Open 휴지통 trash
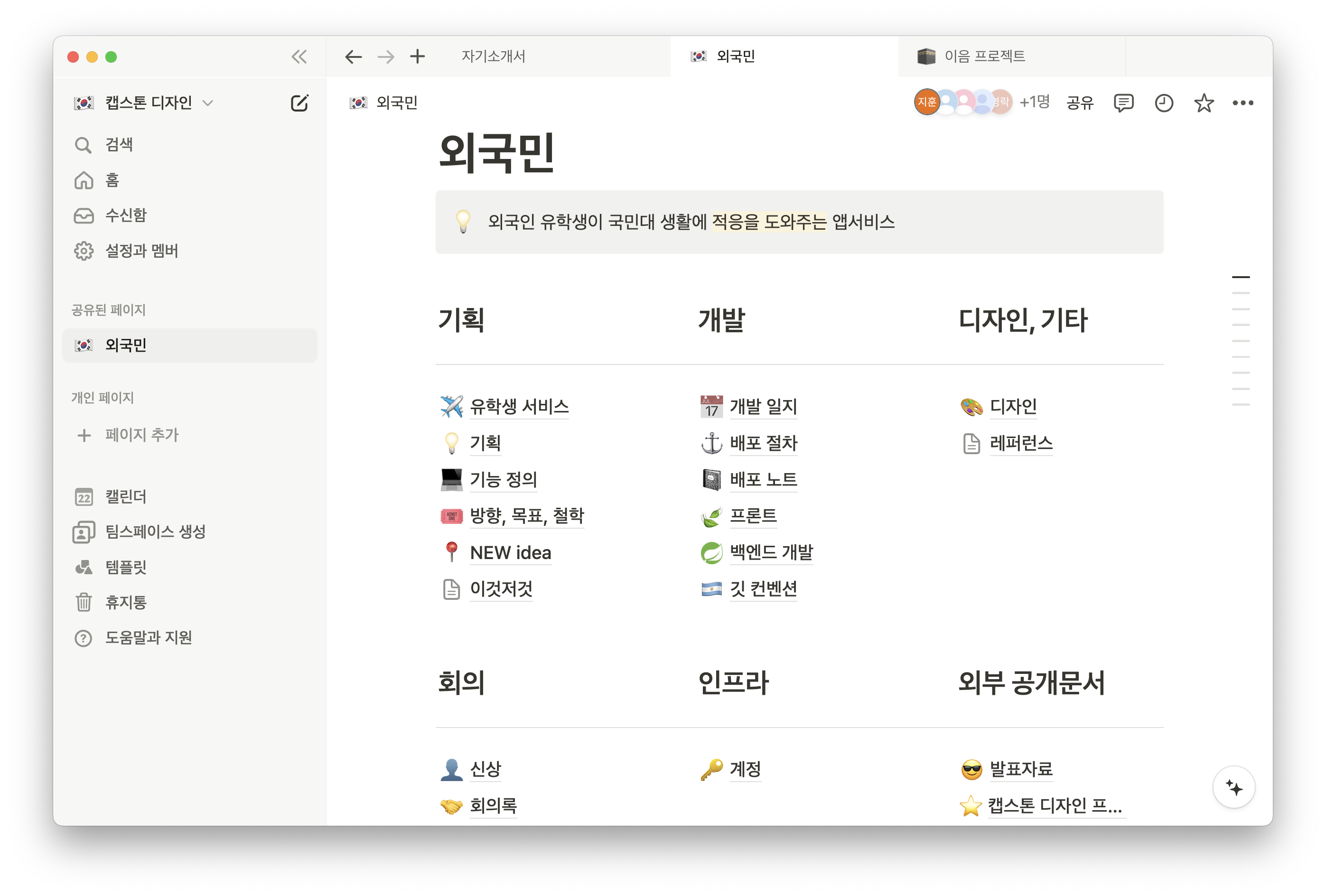 (x=189, y=602)
